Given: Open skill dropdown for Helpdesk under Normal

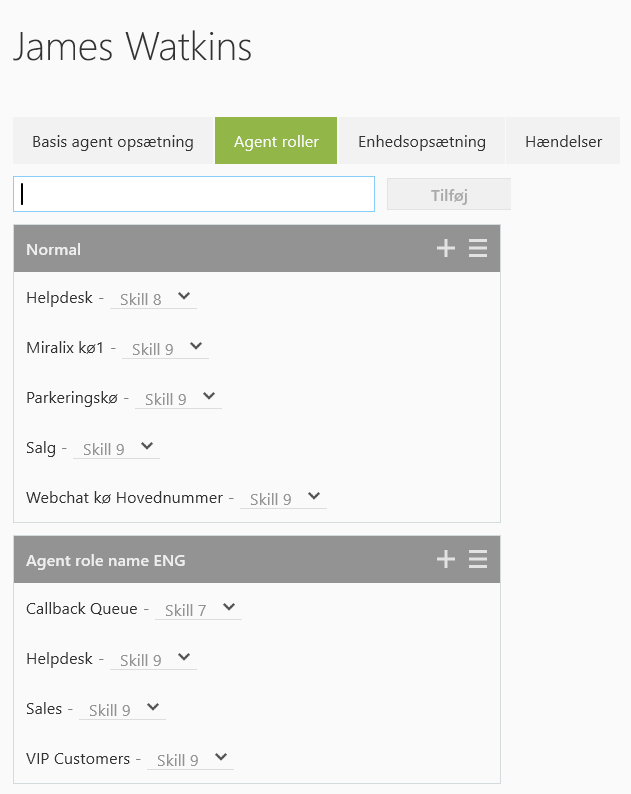Looking at the screenshot, I should coord(153,298).
